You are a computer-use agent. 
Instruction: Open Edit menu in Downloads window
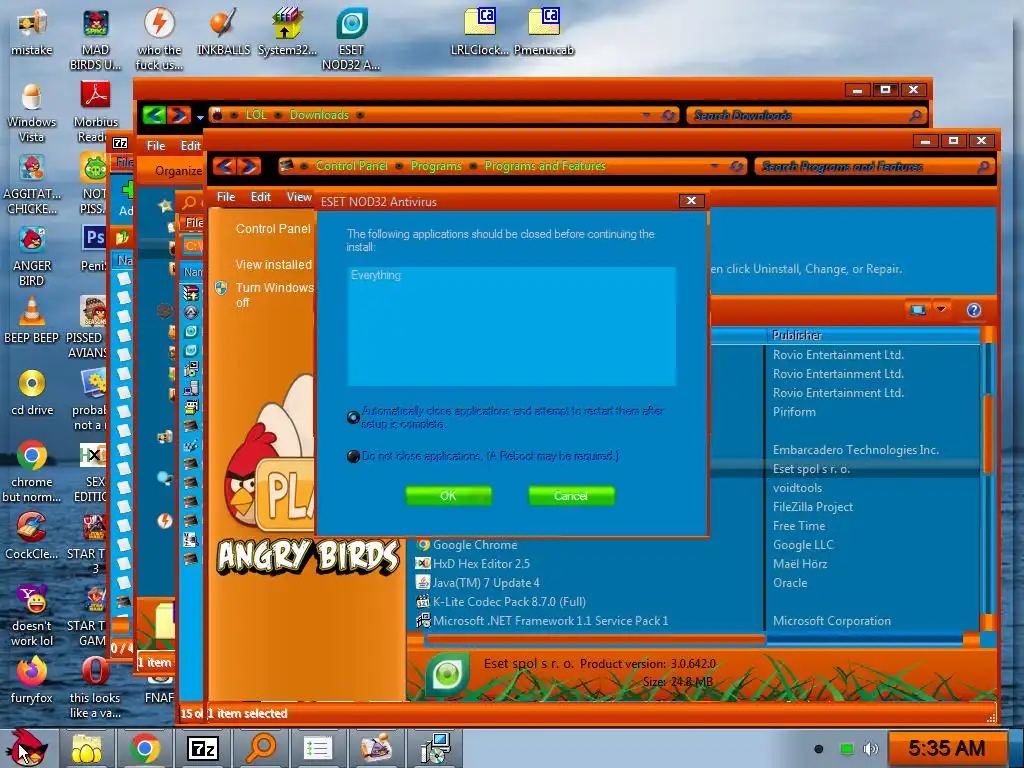(x=190, y=146)
